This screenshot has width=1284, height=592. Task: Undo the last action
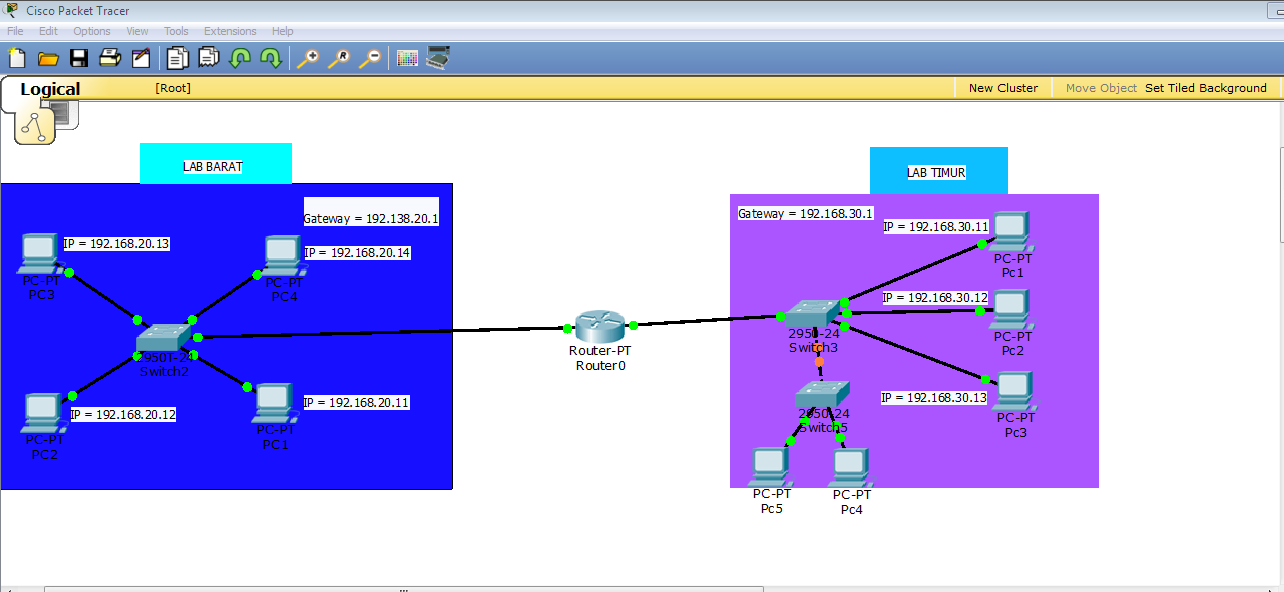click(239, 58)
